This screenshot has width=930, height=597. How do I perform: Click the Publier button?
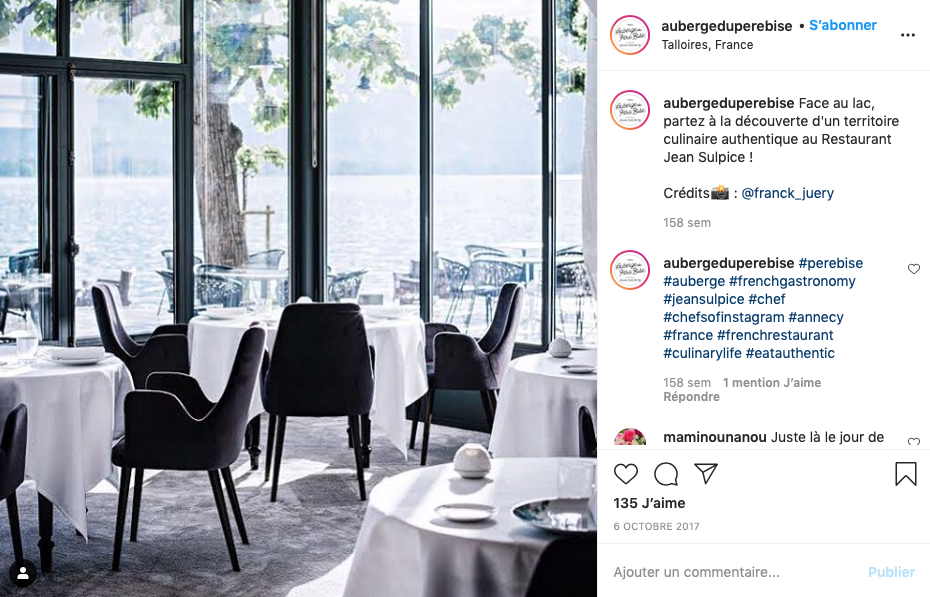coord(891,572)
